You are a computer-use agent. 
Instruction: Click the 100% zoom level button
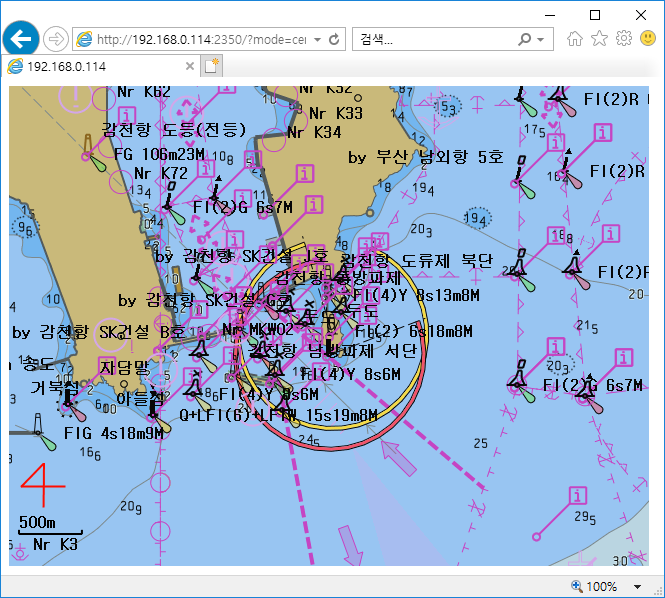(600, 587)
